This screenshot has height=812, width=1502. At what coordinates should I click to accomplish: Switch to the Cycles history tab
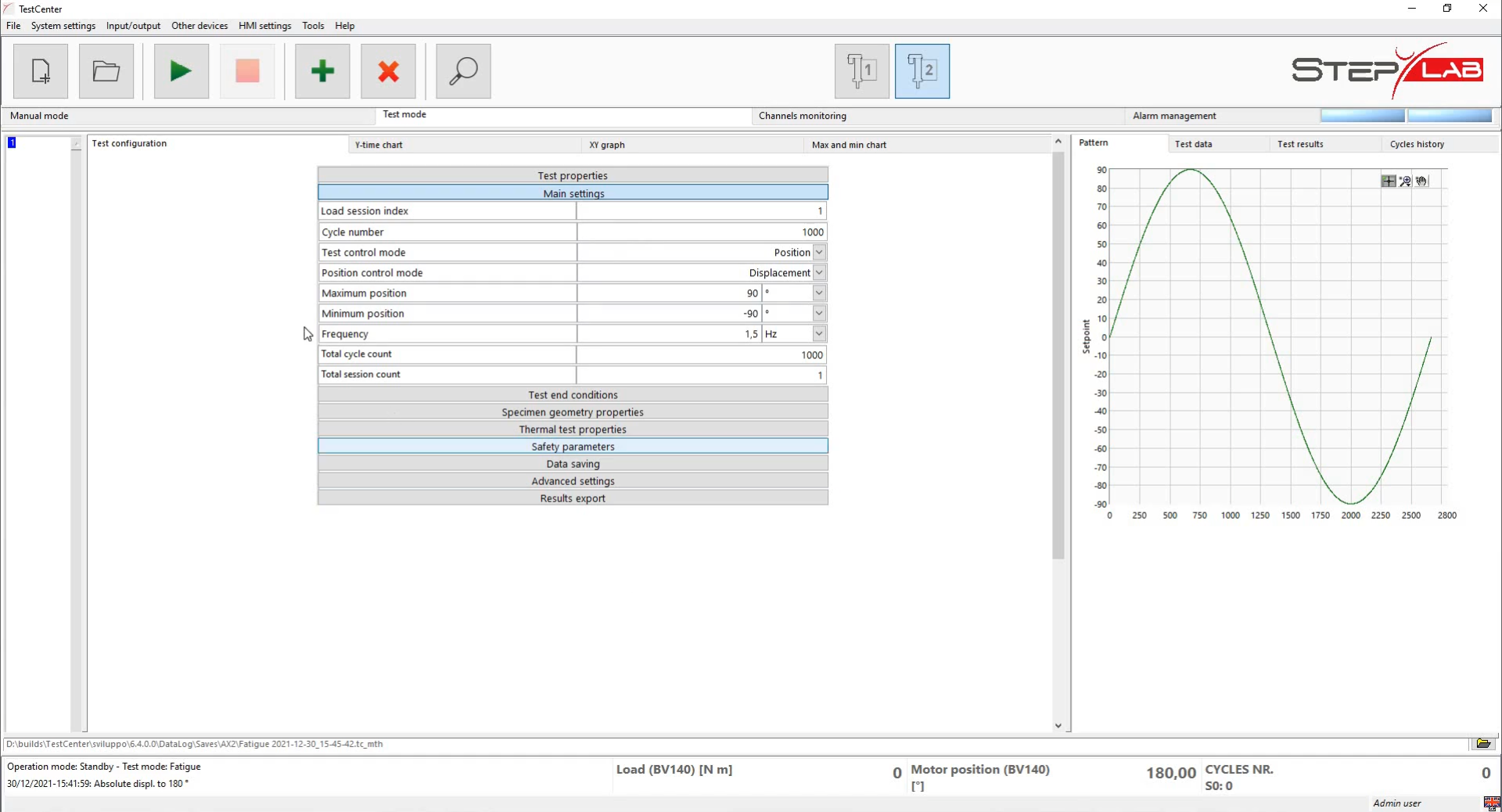coord(1417,144)
